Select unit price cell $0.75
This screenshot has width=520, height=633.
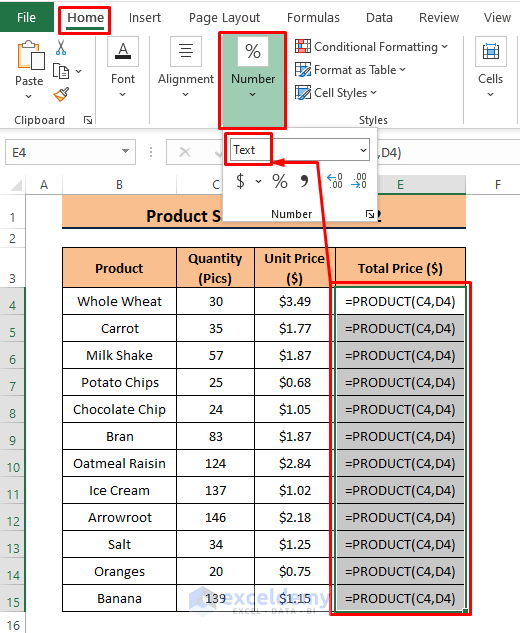[294, 571]
